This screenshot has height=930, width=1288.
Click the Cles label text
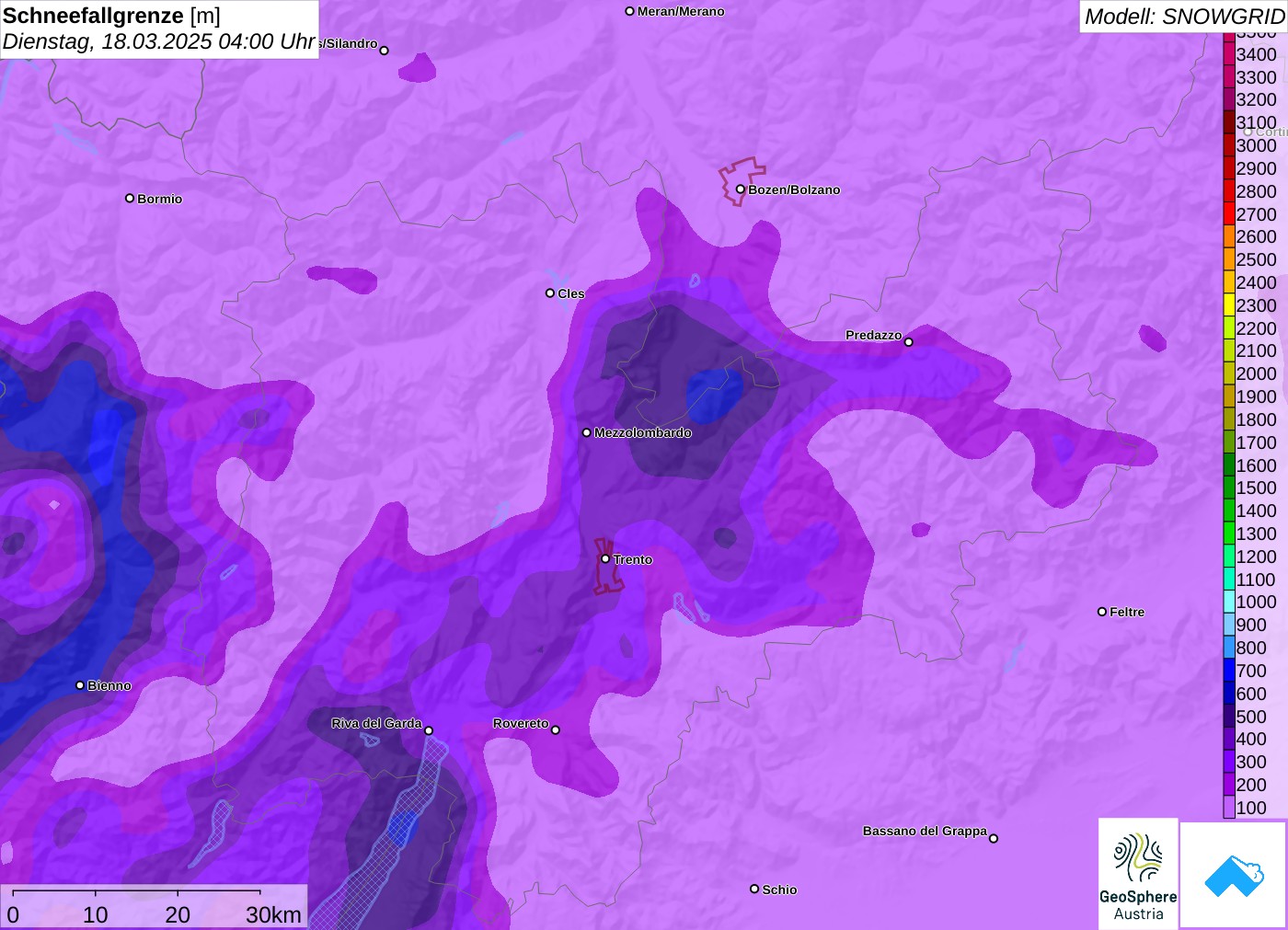pyautogui.click(x=571, y=293)
